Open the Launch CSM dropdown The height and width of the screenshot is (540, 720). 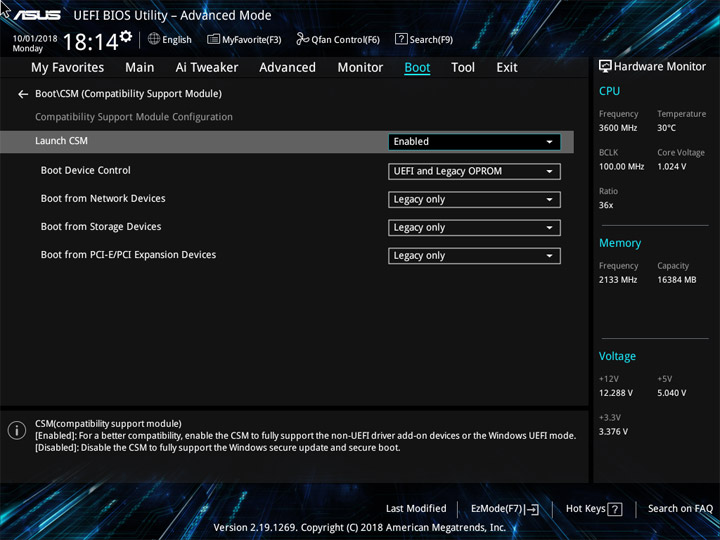pos(474,142)
